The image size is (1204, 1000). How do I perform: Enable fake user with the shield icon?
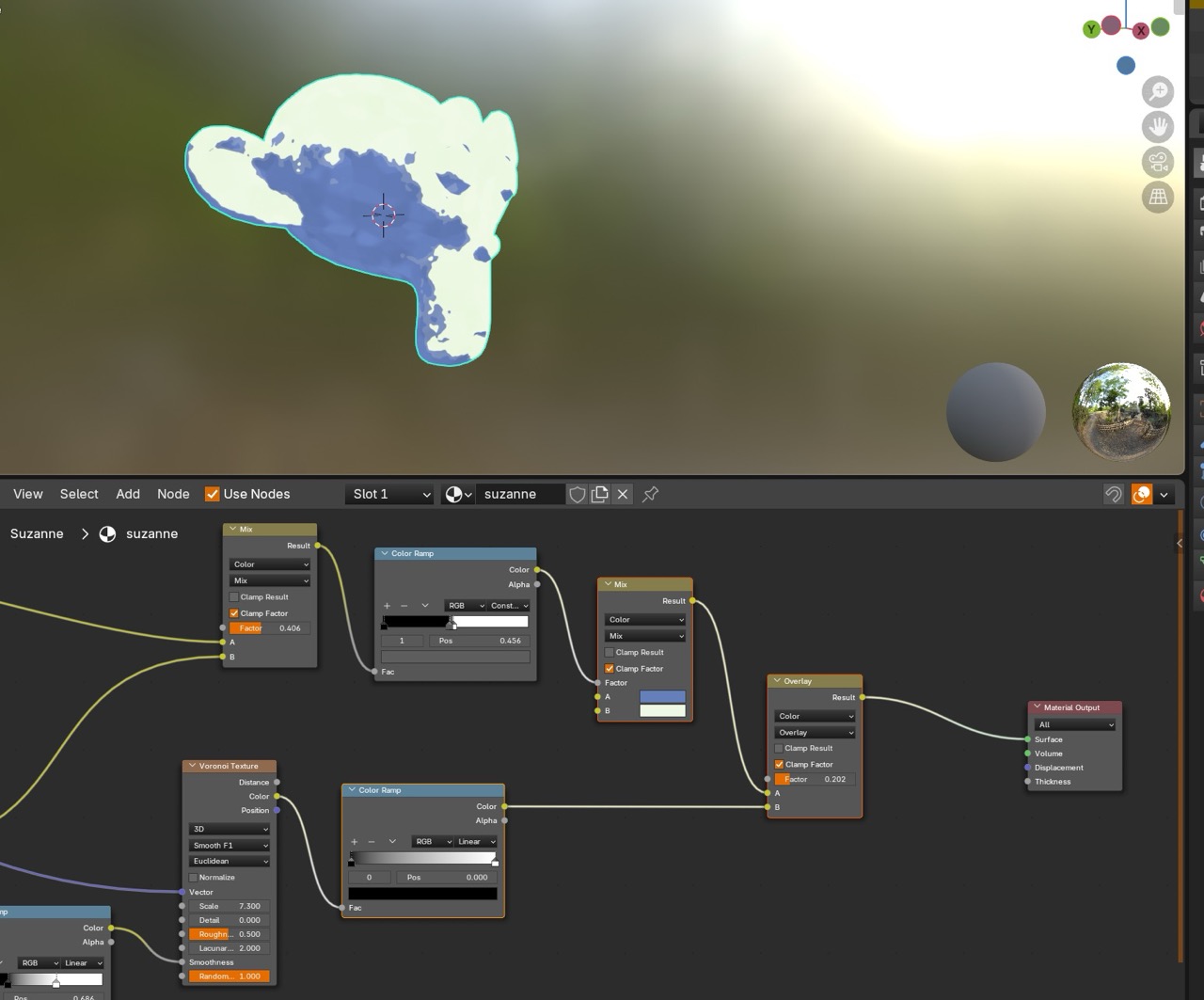[578, 494]
